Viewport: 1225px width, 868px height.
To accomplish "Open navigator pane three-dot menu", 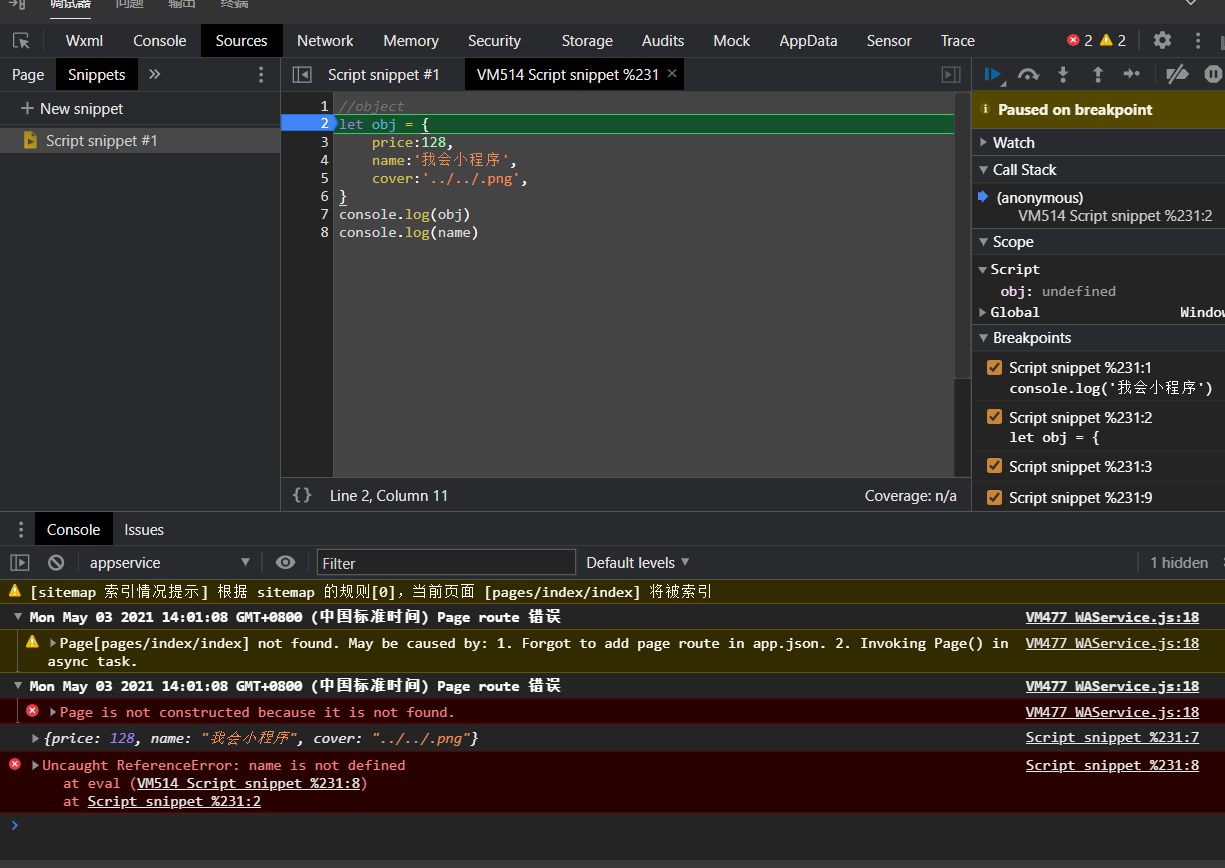I will tap(261, 75).
